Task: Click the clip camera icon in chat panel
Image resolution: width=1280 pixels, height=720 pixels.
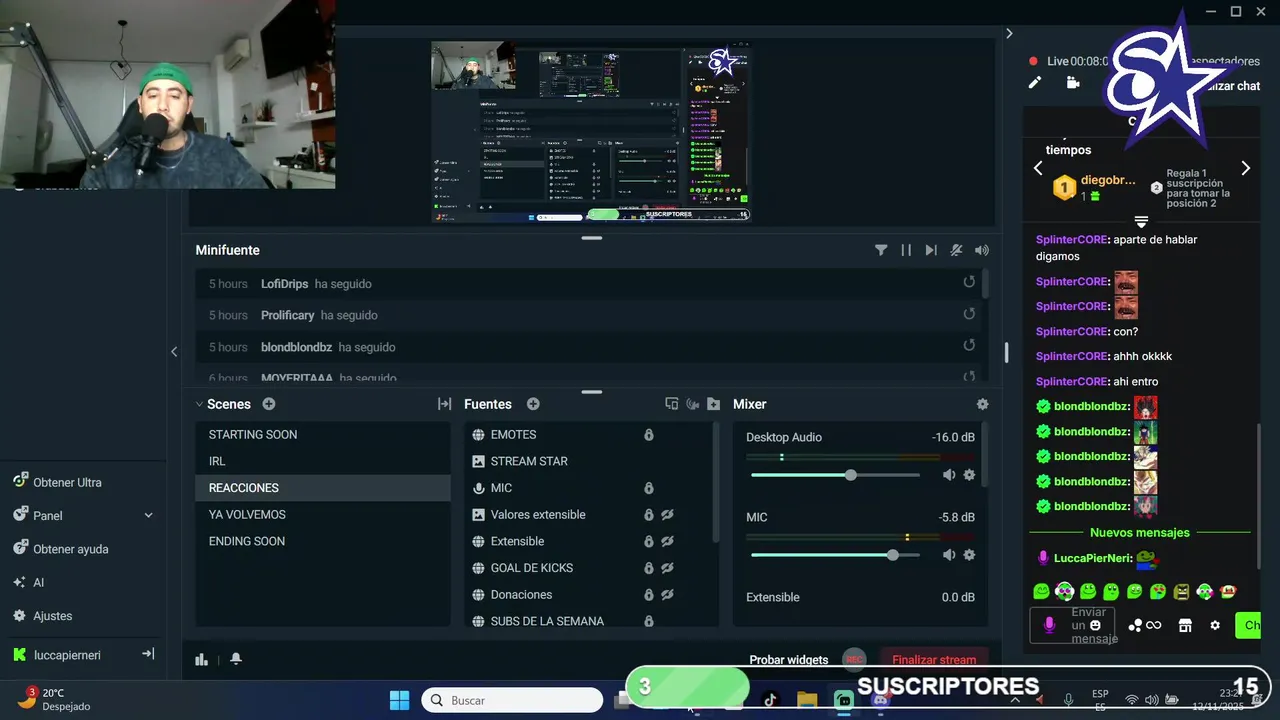Action: (1073, 83)
